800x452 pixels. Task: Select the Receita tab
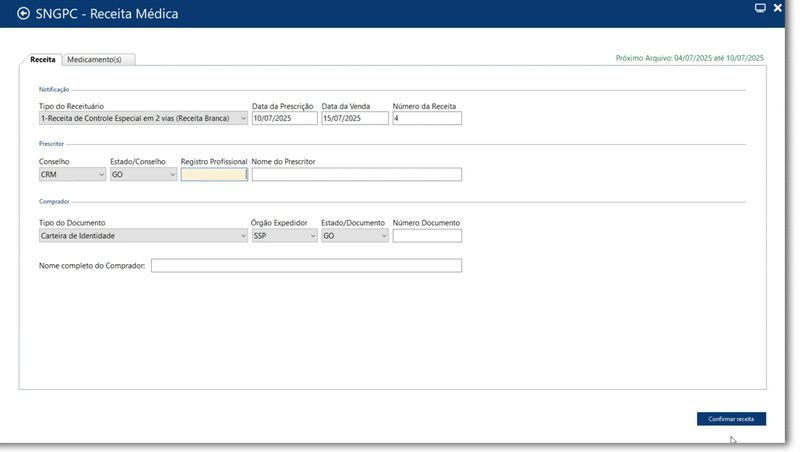click(x=42, y=60)
